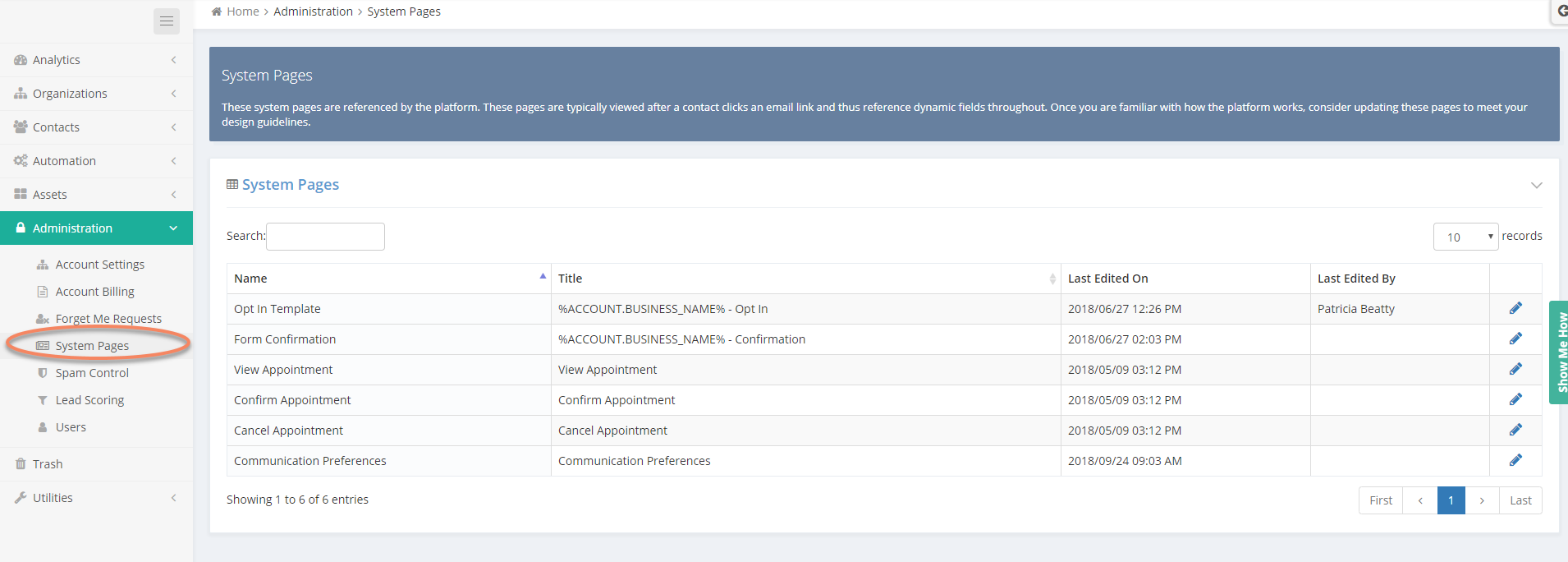Open Trash in sidebar
1568x562 pixels.
[48, 464]
